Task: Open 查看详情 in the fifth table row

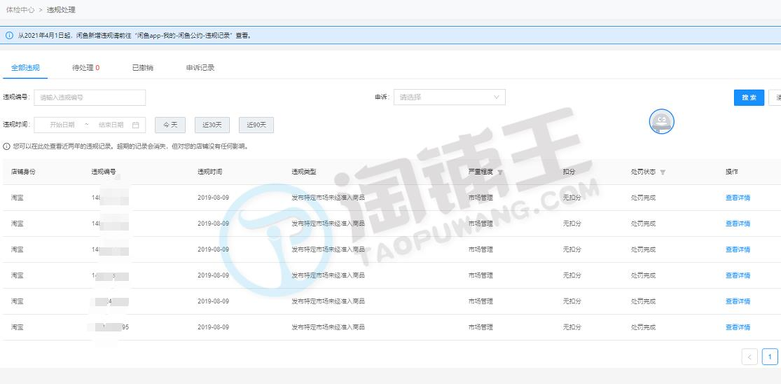Action: [x=738, y=301]
